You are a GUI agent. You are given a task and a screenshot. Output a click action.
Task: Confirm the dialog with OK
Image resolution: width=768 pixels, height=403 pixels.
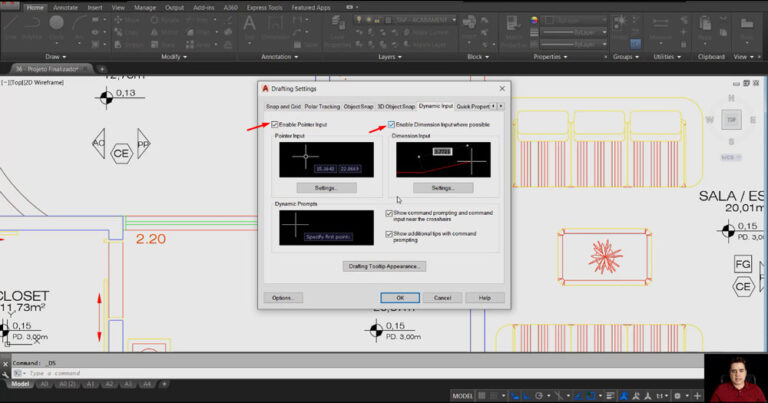(400, 298)
